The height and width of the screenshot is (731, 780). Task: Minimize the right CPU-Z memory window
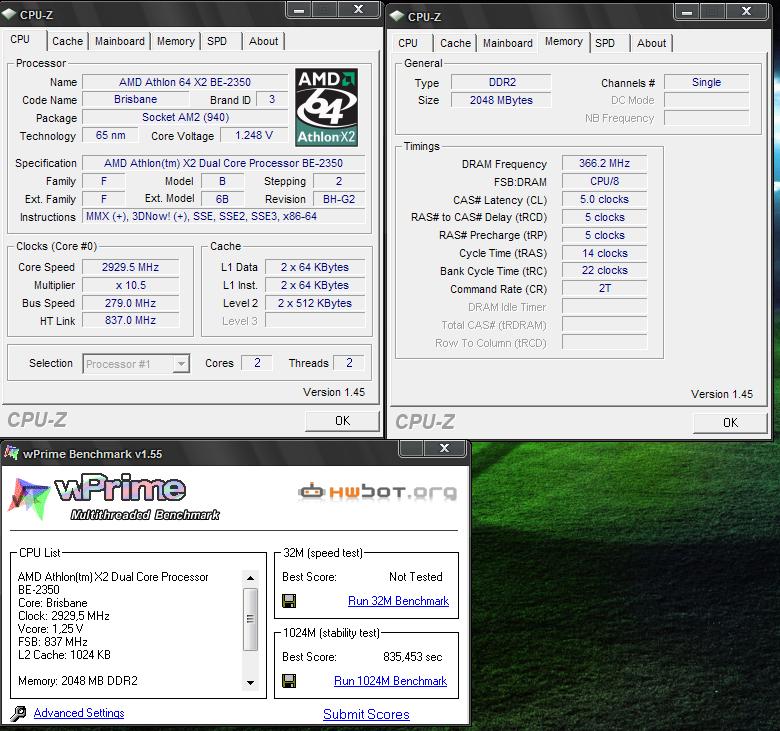[x=687, y=12]
